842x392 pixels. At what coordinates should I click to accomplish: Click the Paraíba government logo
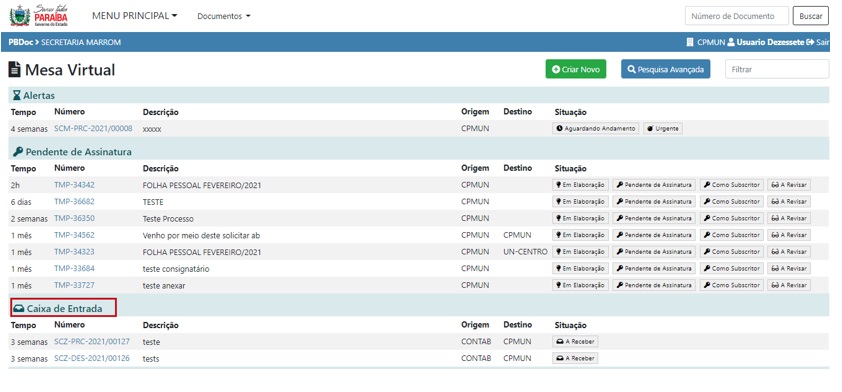tap(39, 16)
